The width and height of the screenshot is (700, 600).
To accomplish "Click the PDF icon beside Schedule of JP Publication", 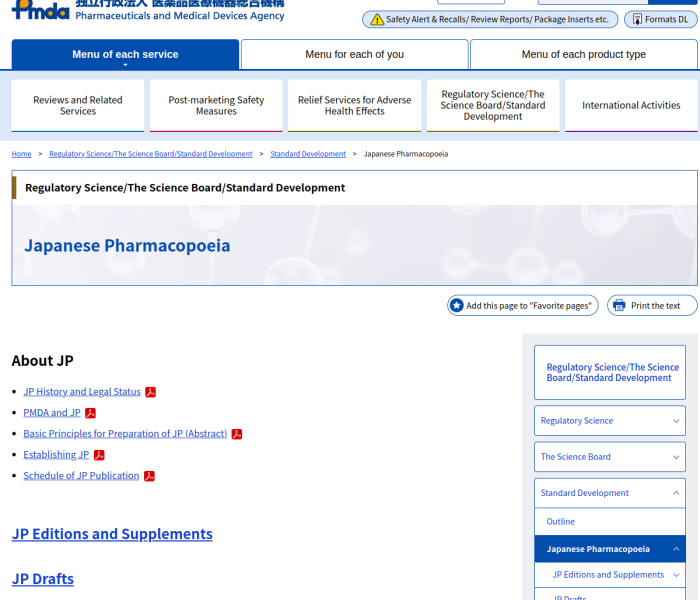I will point(149,476).
